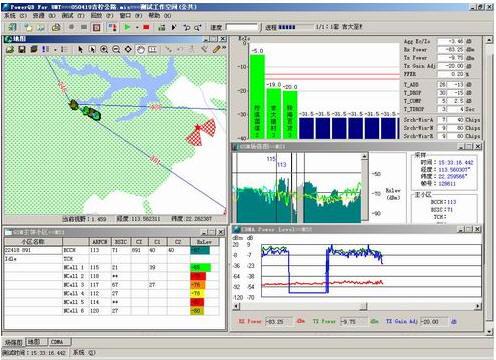Click the red stop button in main toolbar
This screenshot has width=496, height=360.
point(146,27)
